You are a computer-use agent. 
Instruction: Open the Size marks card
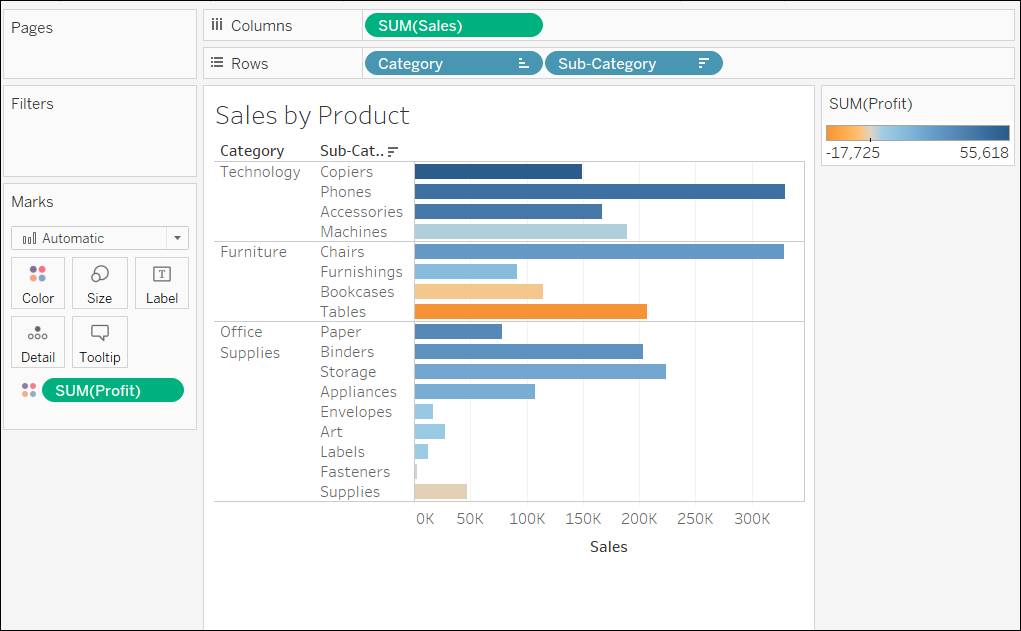click(x=100, y=283)
